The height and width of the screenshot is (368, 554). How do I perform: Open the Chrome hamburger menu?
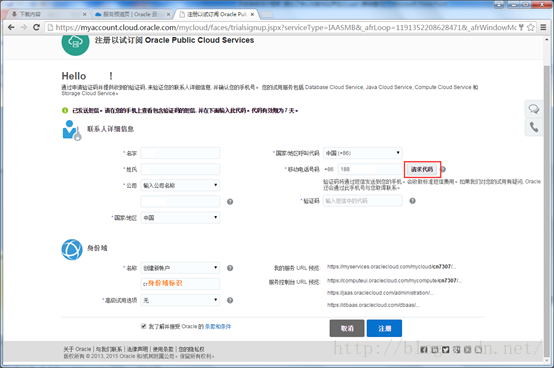click(543, 27)
